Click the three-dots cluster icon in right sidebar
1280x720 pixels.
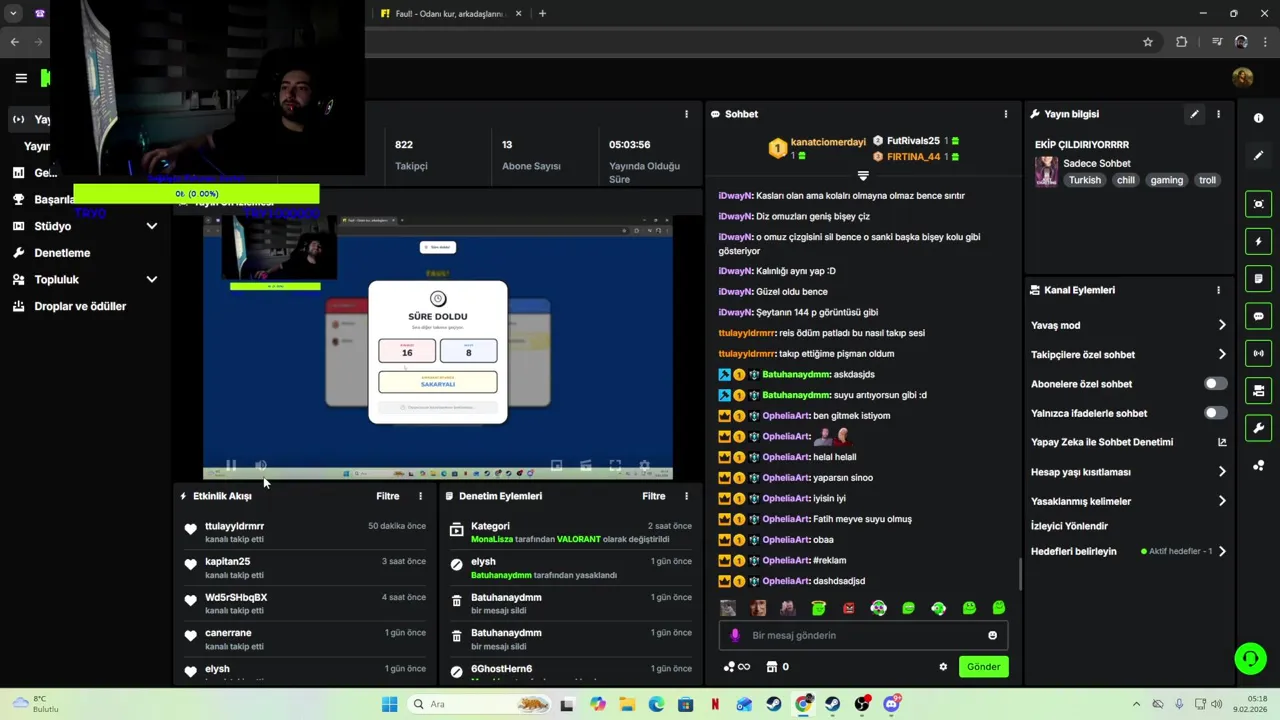pos(1258,466)
